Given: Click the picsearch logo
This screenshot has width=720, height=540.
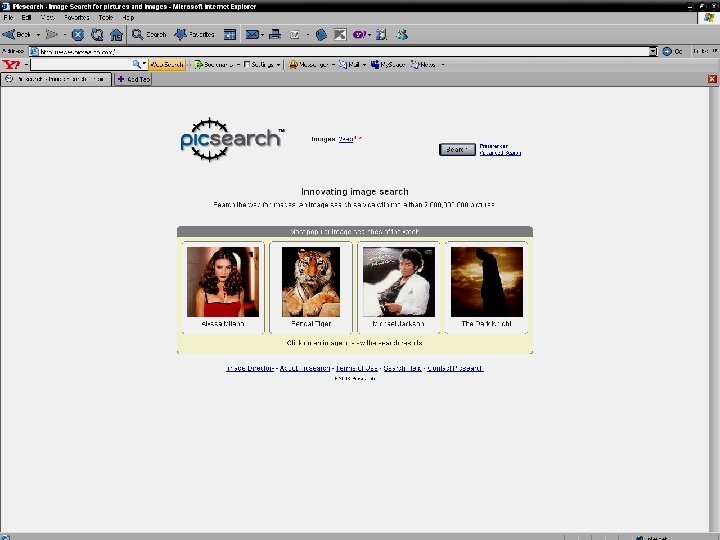Looking at the screenshot, I should pyautogui.click(x=231, y=139).
